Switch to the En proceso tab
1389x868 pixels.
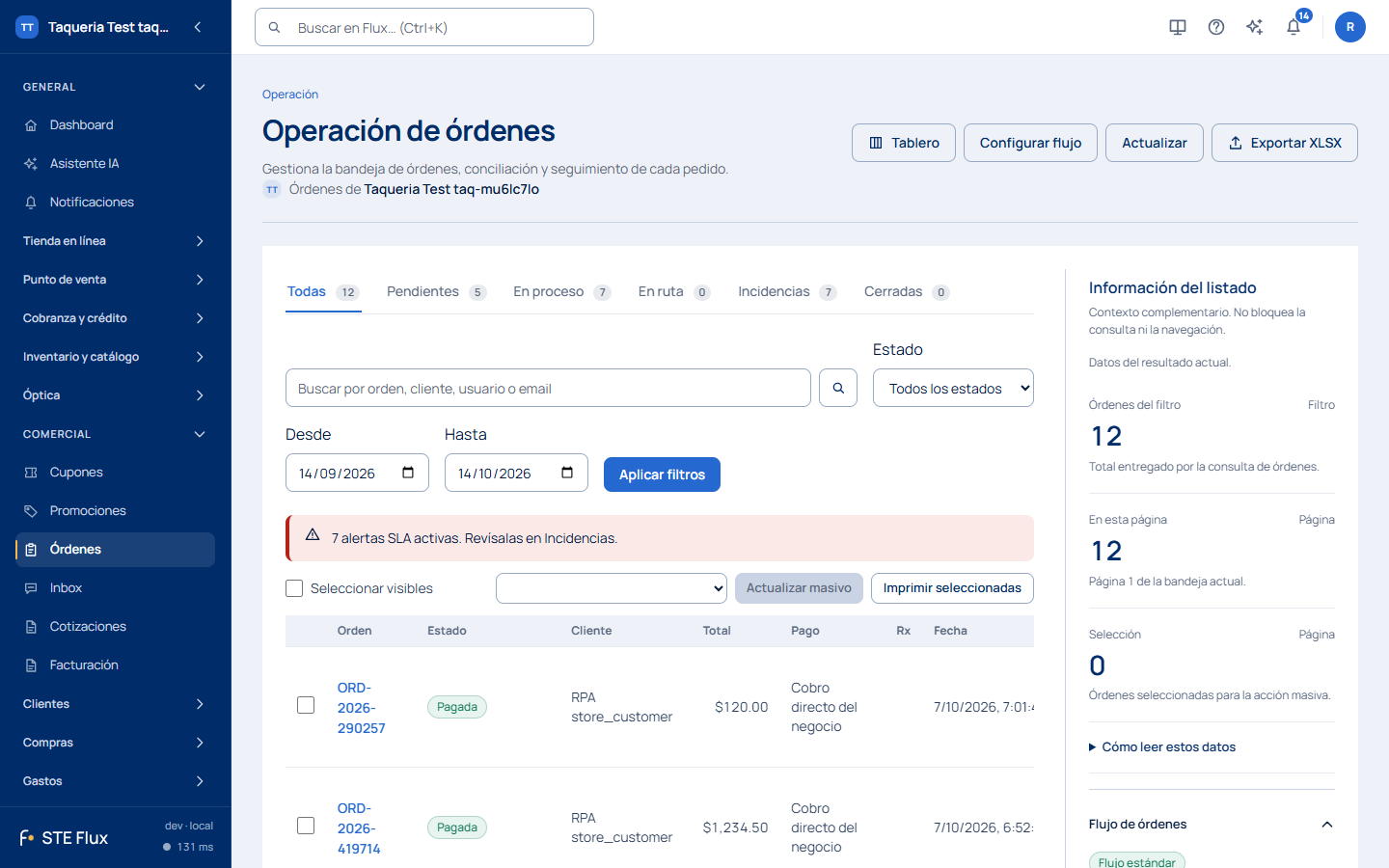[561, 291]
